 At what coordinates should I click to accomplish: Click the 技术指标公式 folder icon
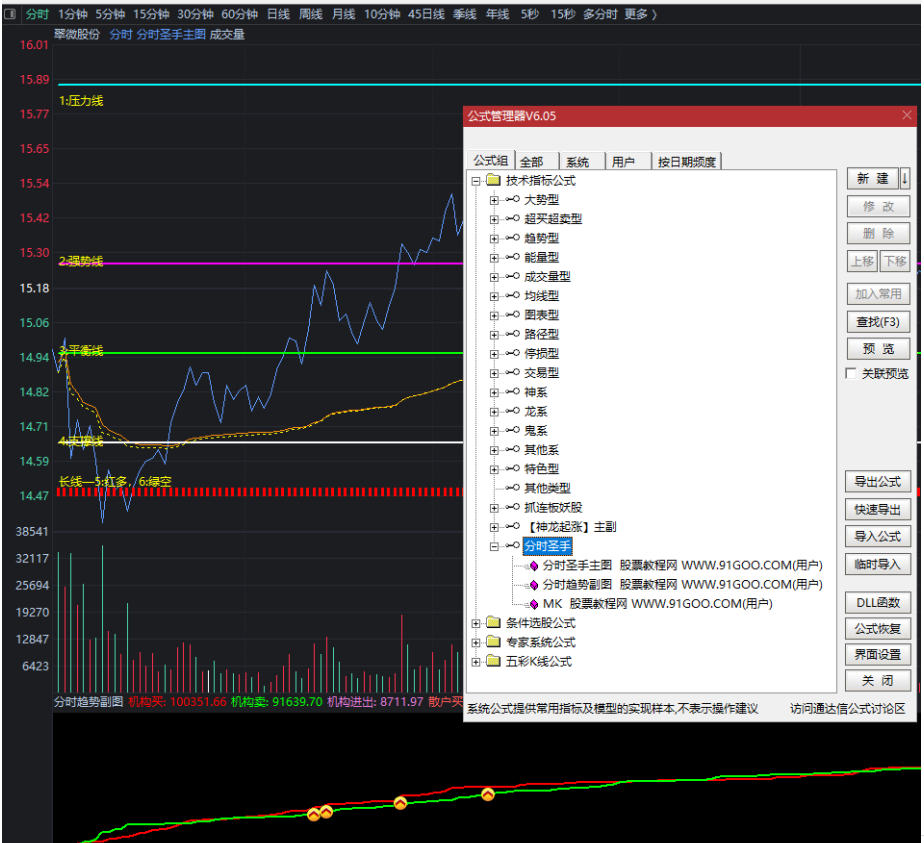(492, 181)
